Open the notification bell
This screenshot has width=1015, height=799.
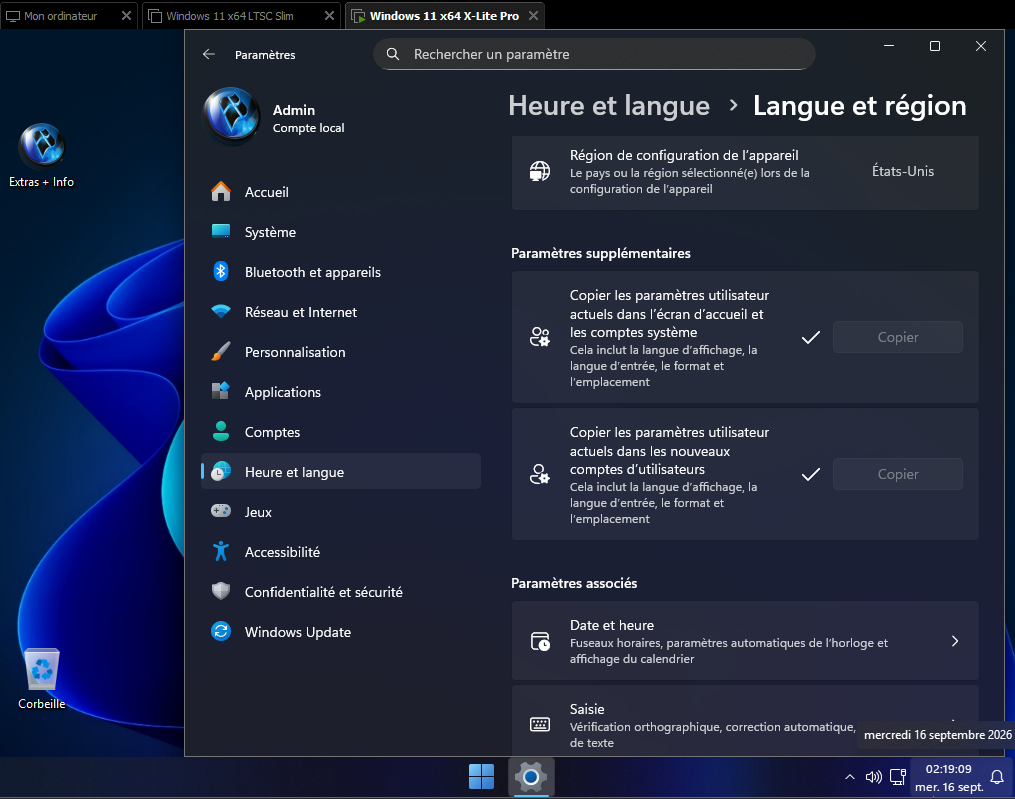point(998,777)
